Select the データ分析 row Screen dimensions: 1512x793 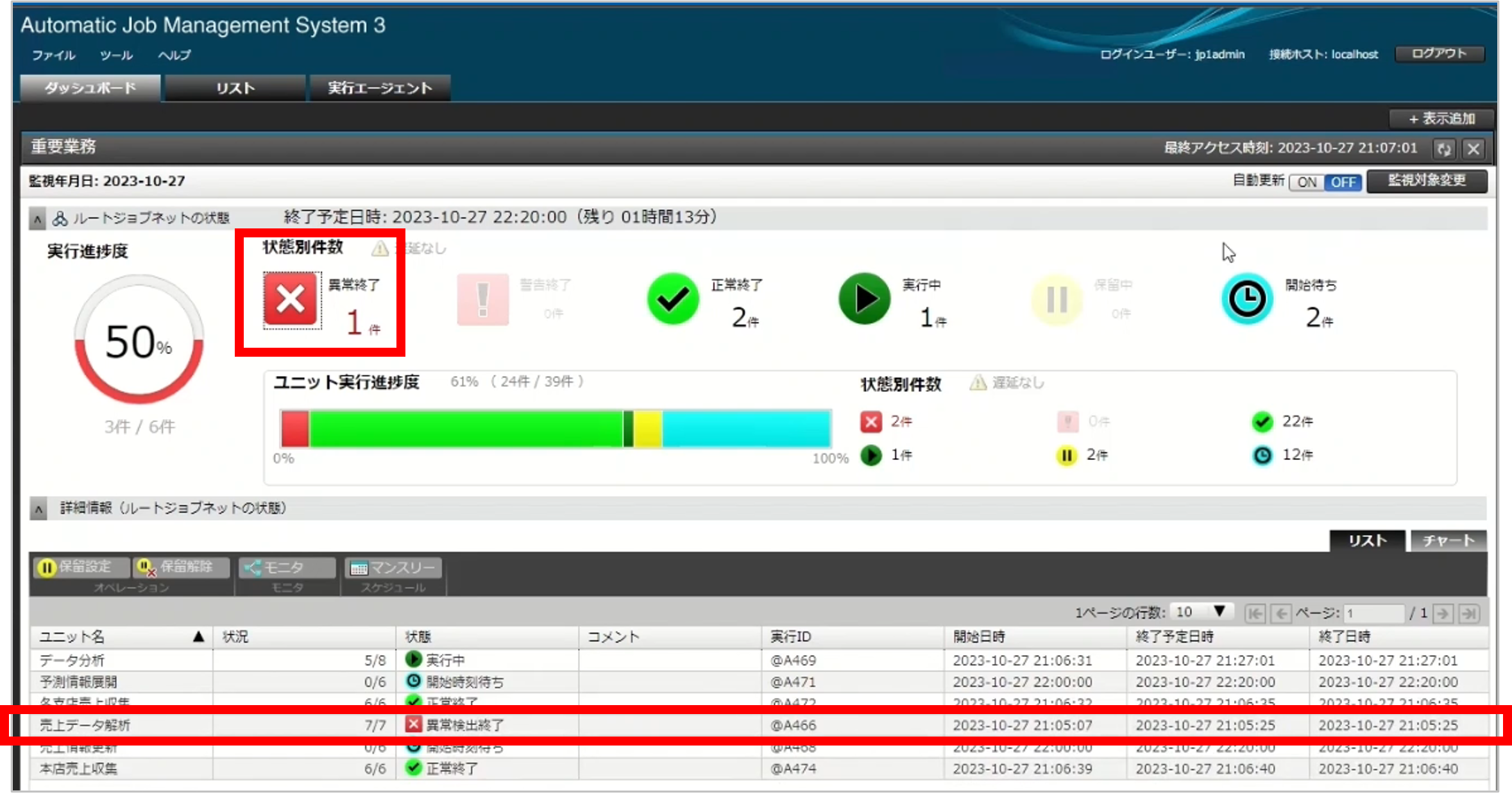click(758, 660)
